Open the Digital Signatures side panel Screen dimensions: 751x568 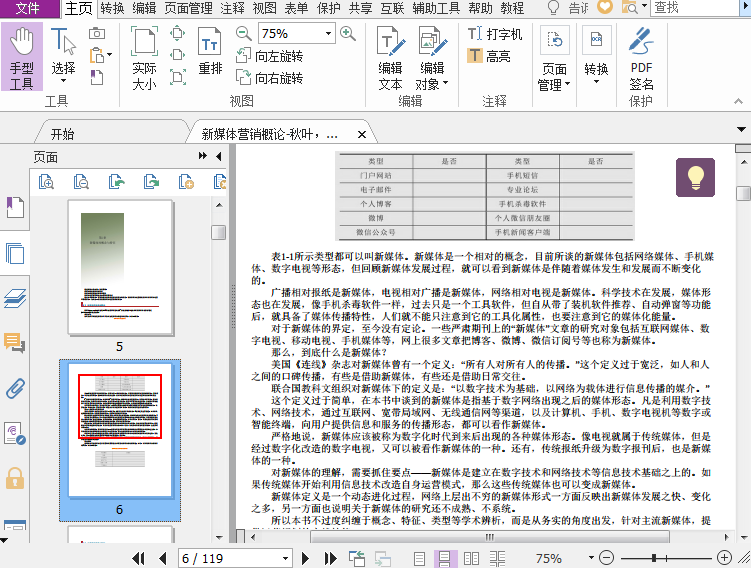pos(15,433)
